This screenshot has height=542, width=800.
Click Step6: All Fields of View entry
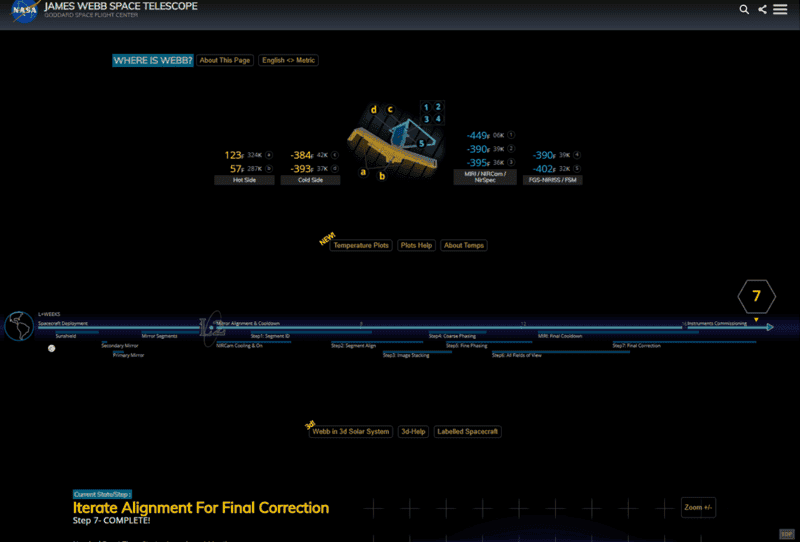(x=517, y=355)
